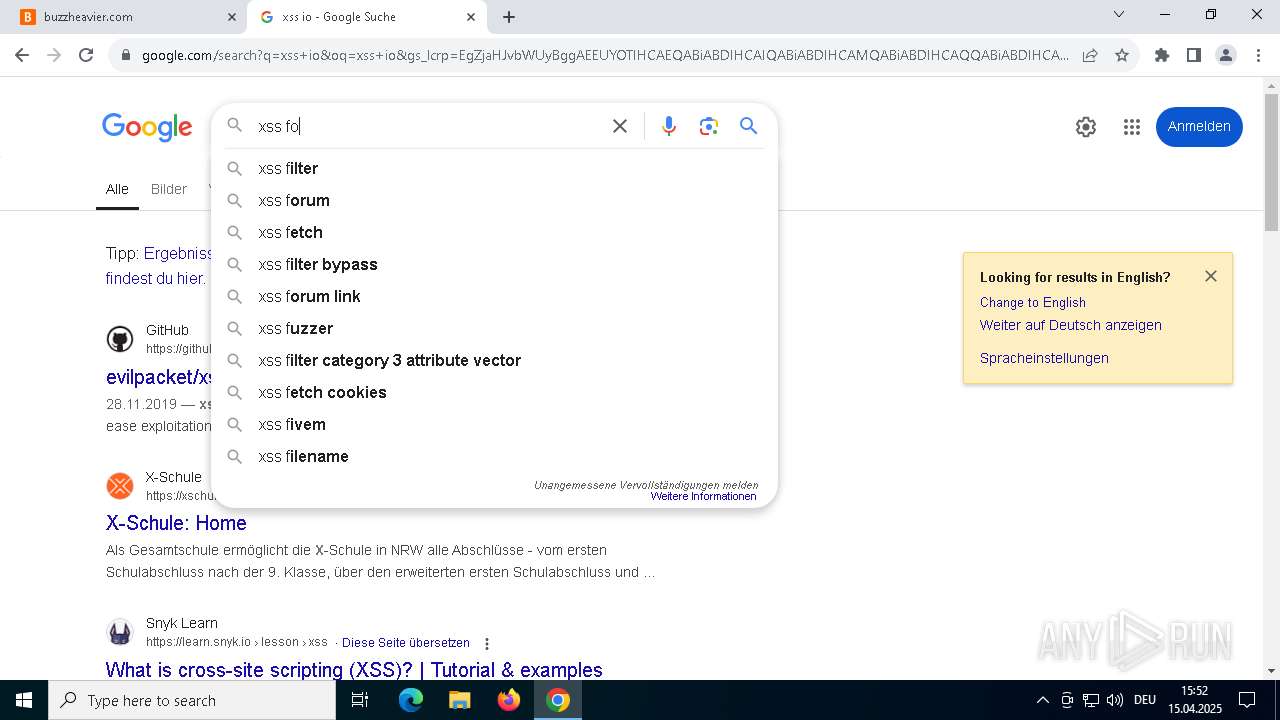This screenshot has height=720, width=1280.
Task: Open Chrome three-dot menu
Action: (x=1258, y=55)
